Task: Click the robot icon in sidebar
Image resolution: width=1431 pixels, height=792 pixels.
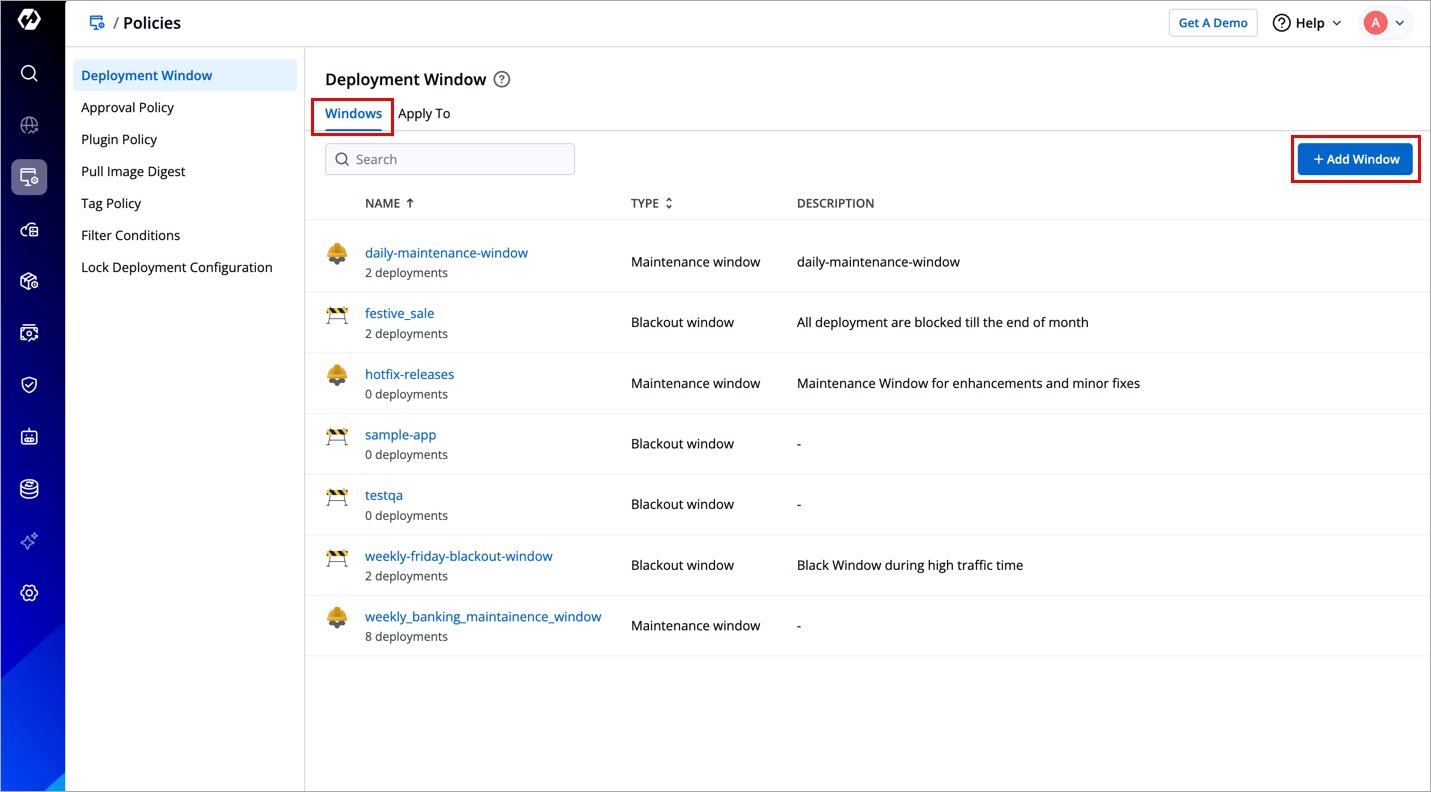Action: click(29, 437)
